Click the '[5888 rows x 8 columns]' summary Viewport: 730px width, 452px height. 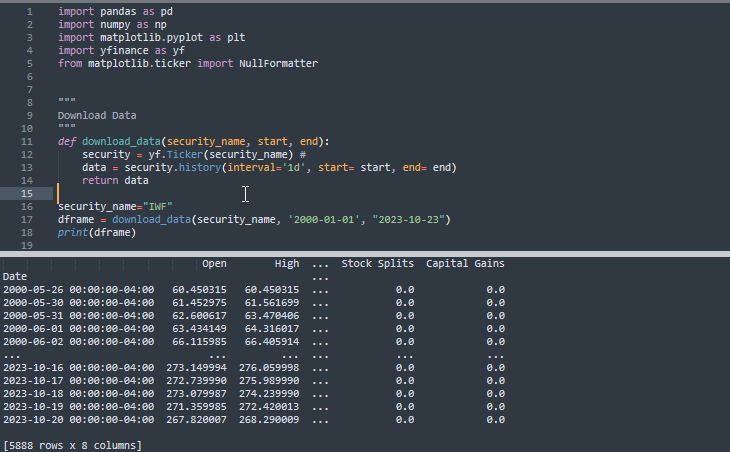click(x=72, y=445)
